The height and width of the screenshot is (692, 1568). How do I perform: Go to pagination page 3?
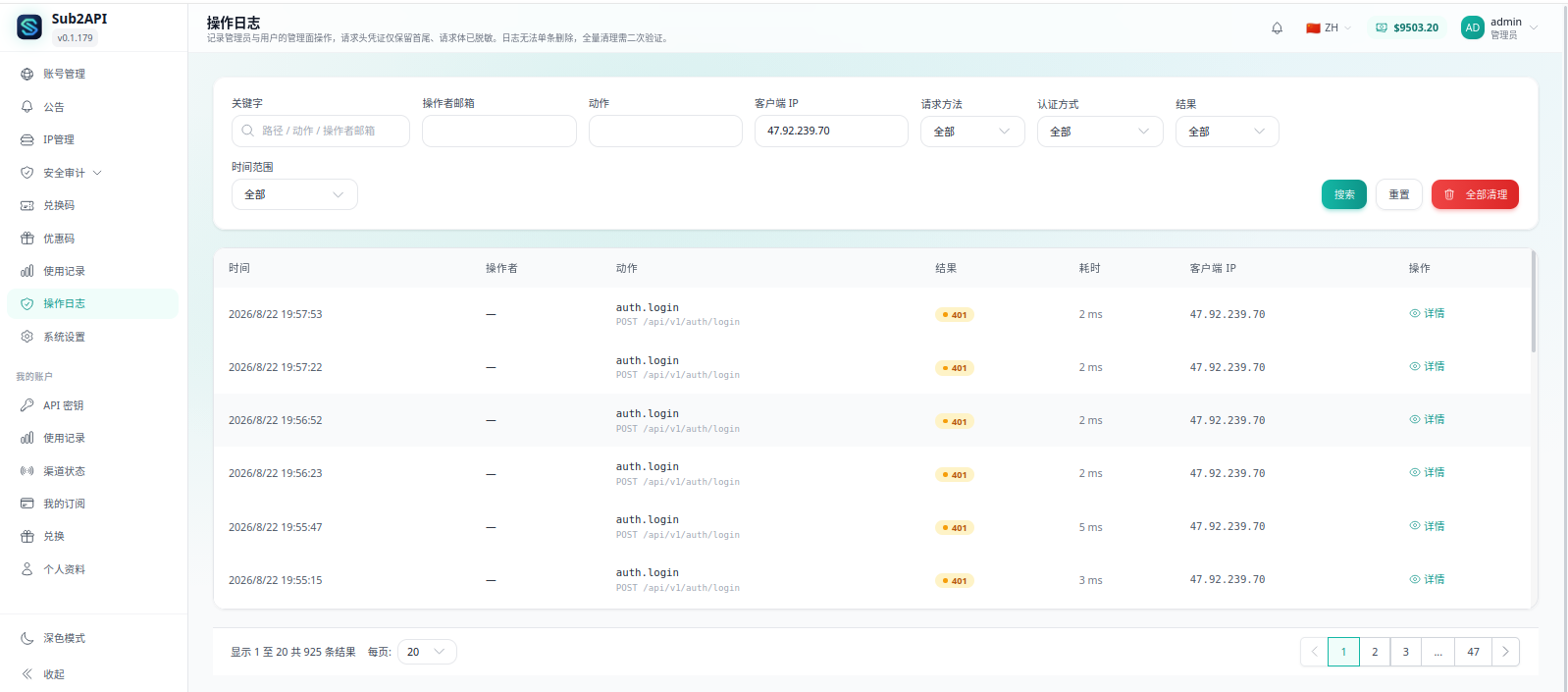click(x=1405, y=652)
